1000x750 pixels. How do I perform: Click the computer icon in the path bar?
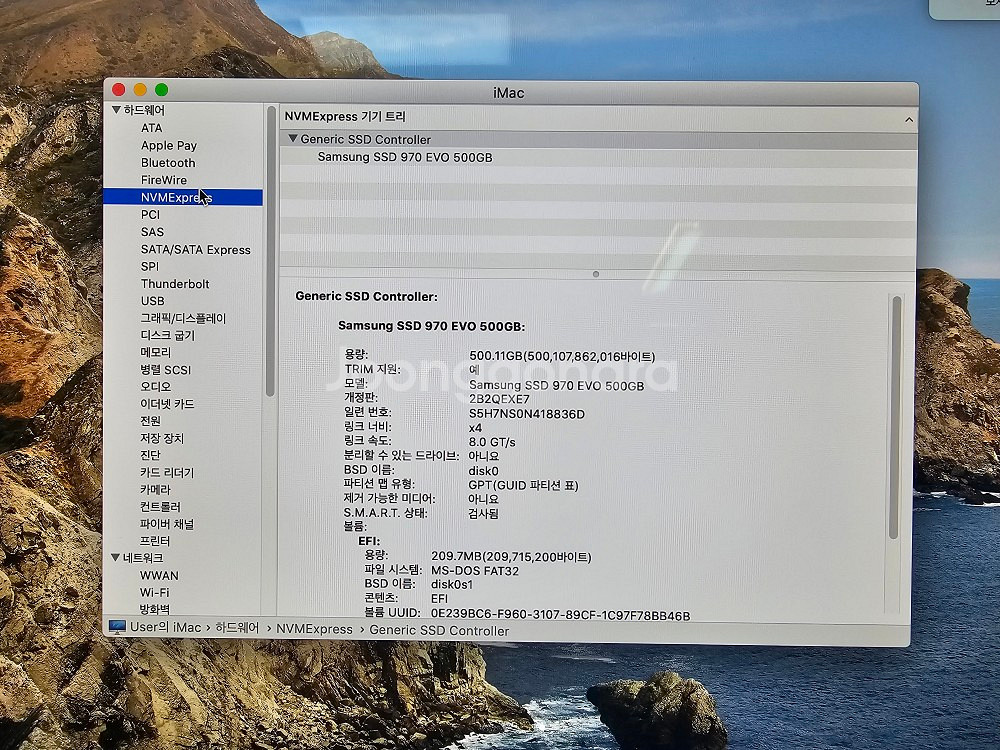pyautogui.click(x=117, y=627)
